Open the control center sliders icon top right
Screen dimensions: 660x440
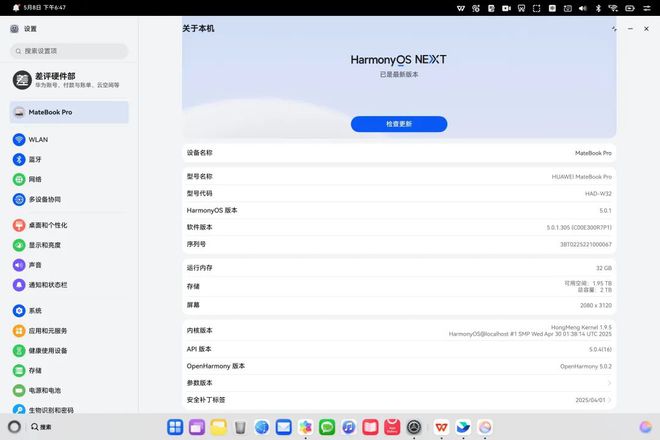[x=647, y=8]
